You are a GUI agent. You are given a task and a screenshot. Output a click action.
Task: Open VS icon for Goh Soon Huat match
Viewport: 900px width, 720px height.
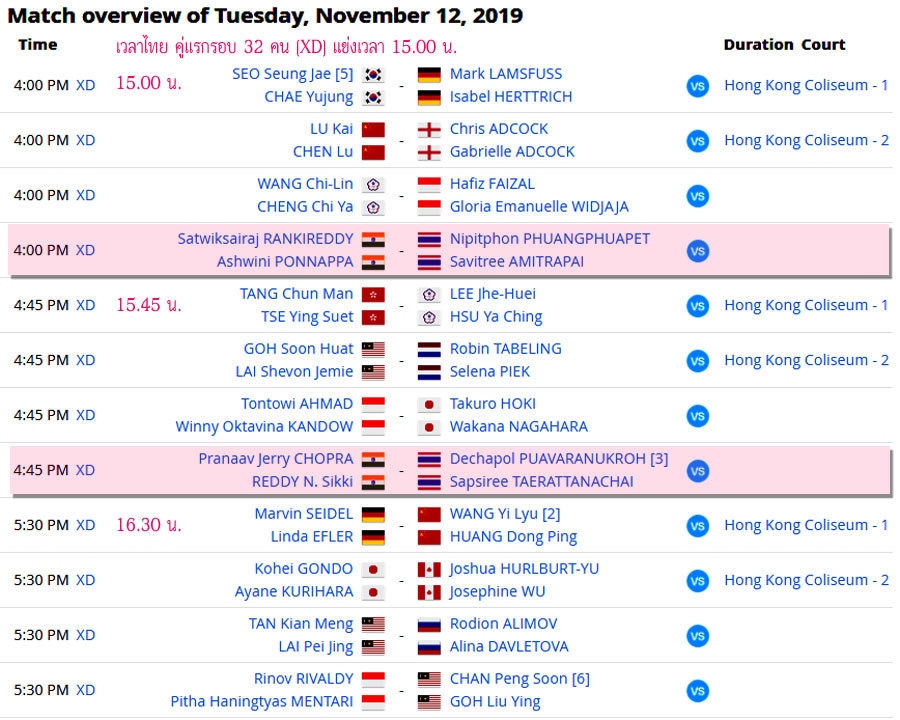697,361
